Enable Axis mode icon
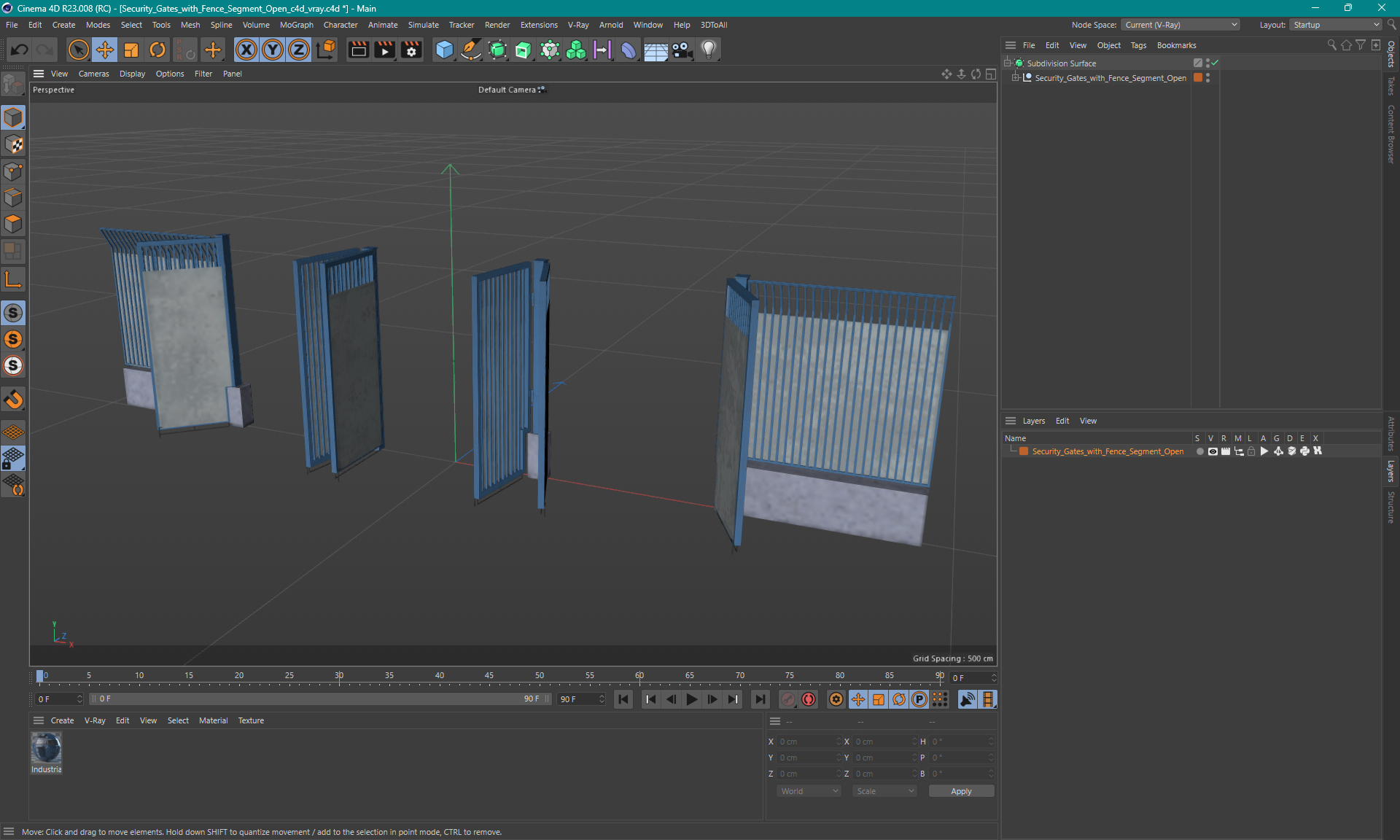This screenshot has height=840, width=1400. point(13,279)
